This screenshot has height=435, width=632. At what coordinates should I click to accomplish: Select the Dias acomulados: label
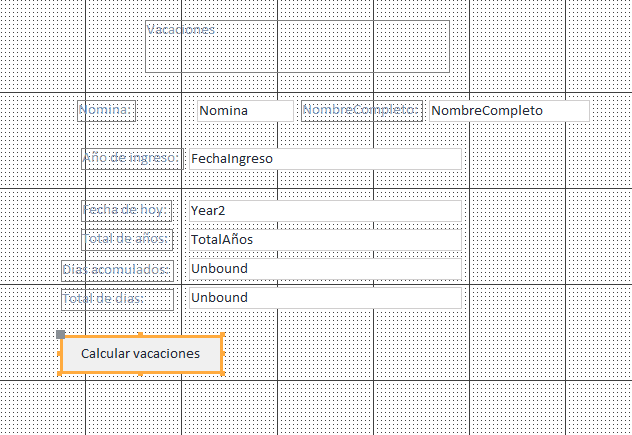[118, 271]
